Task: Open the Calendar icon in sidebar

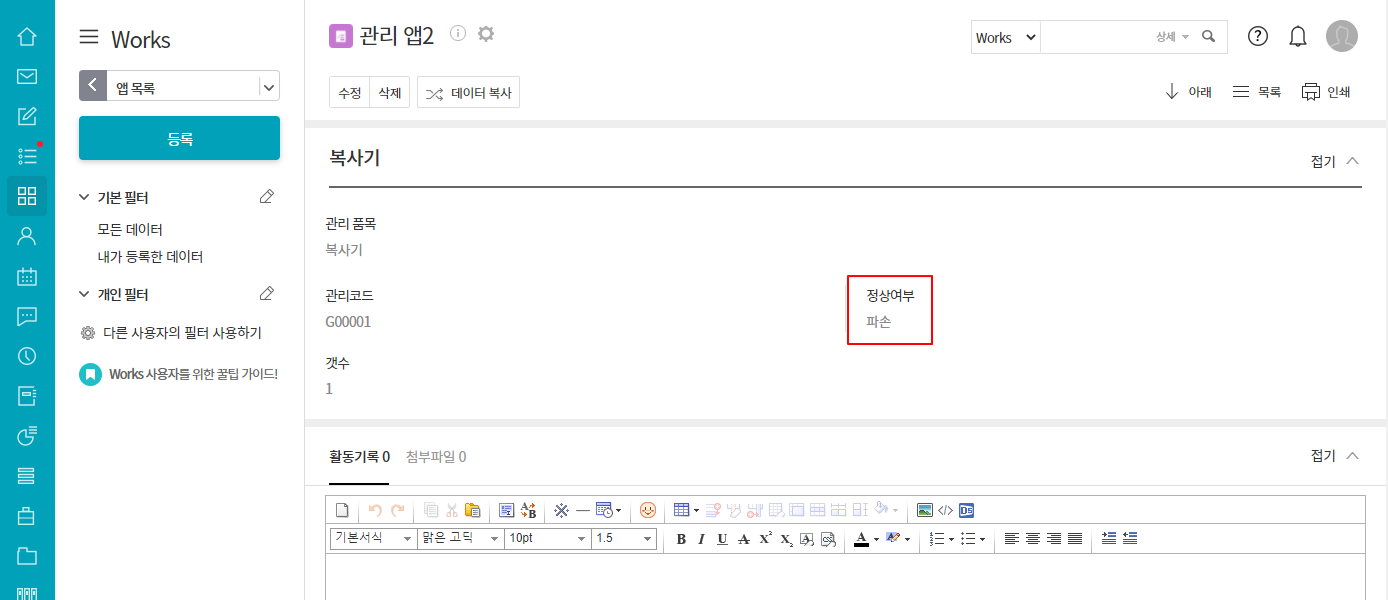Action: tap(27, 276)
